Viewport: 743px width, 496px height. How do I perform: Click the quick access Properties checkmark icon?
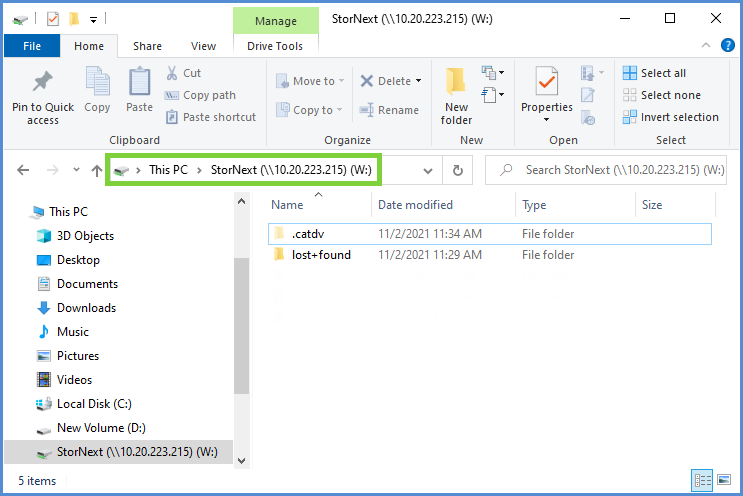pyautogui.click(x=53, y=19)
